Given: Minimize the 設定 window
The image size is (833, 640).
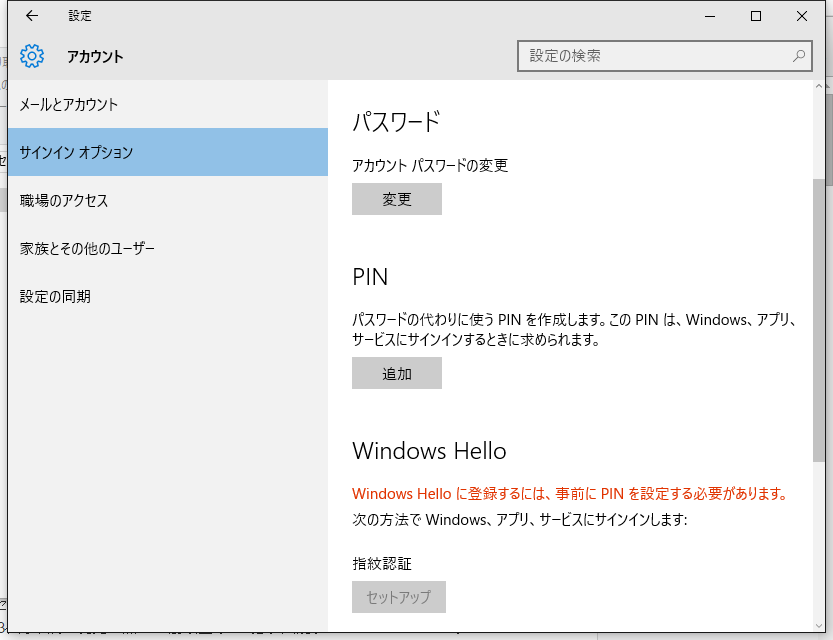Looking at the screenshot, I should point(709,16).
